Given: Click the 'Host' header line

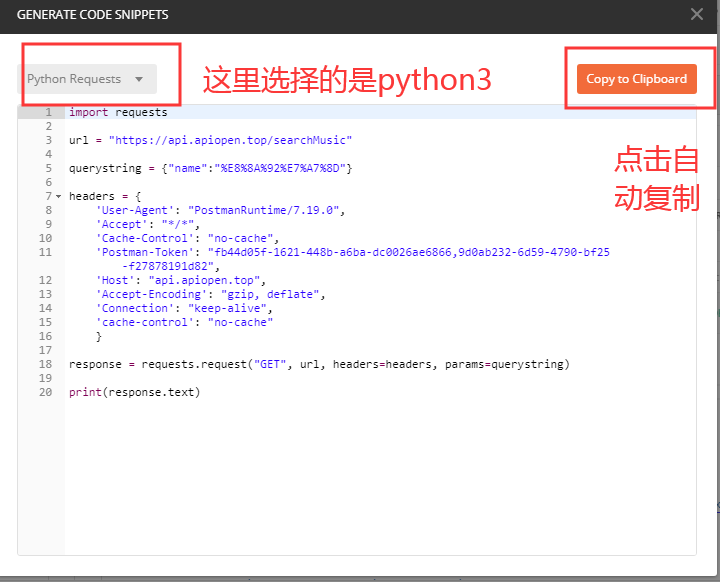Looking at the screenshot, I should [x=180, y=280].
